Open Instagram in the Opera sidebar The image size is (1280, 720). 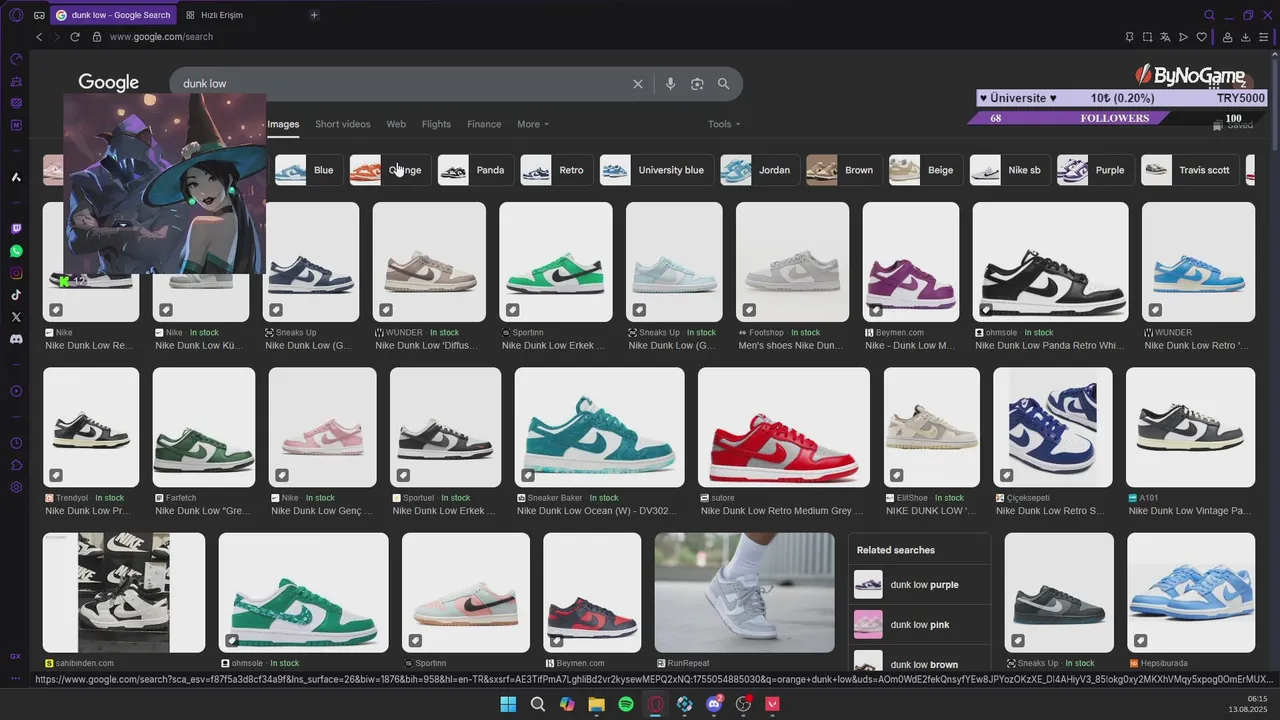coord(16,273)
